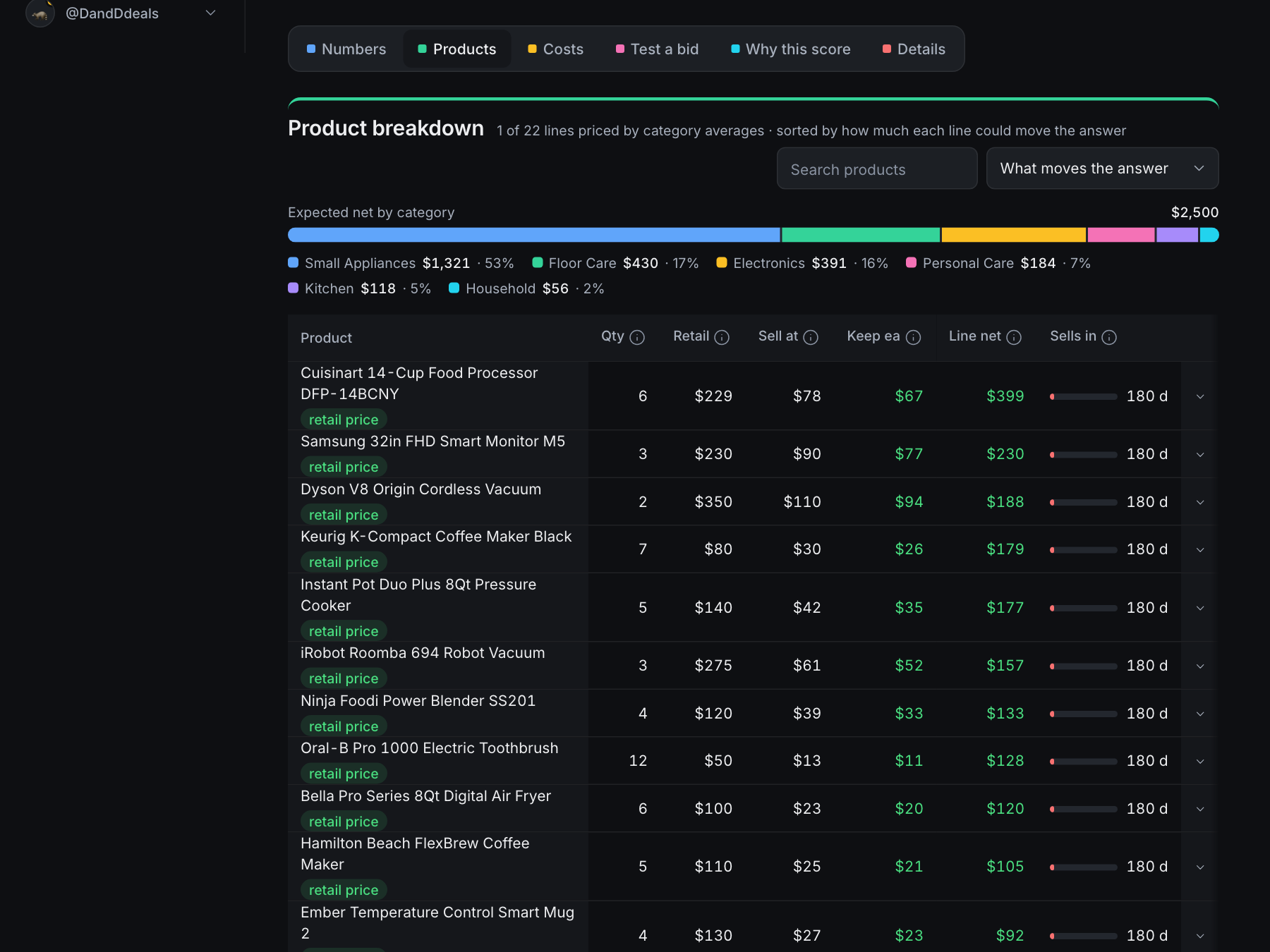Click the Cuisinart line net $399
This screenshot has width=1270, height=952.
point(1005,396)
